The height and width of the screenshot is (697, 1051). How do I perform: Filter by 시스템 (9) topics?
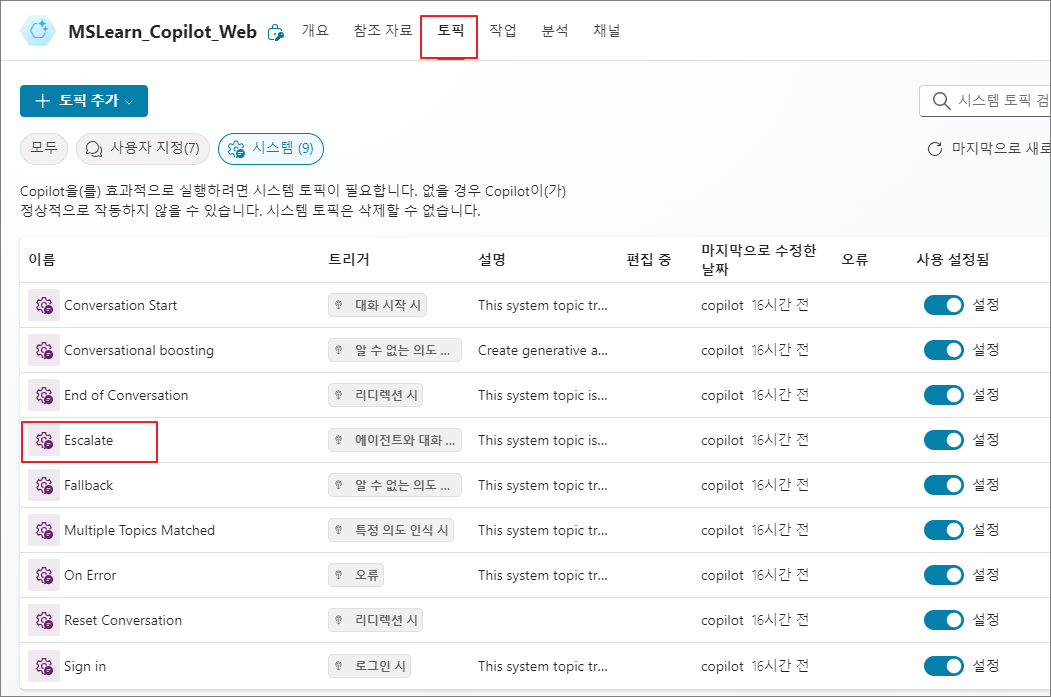tap(271, 148)
